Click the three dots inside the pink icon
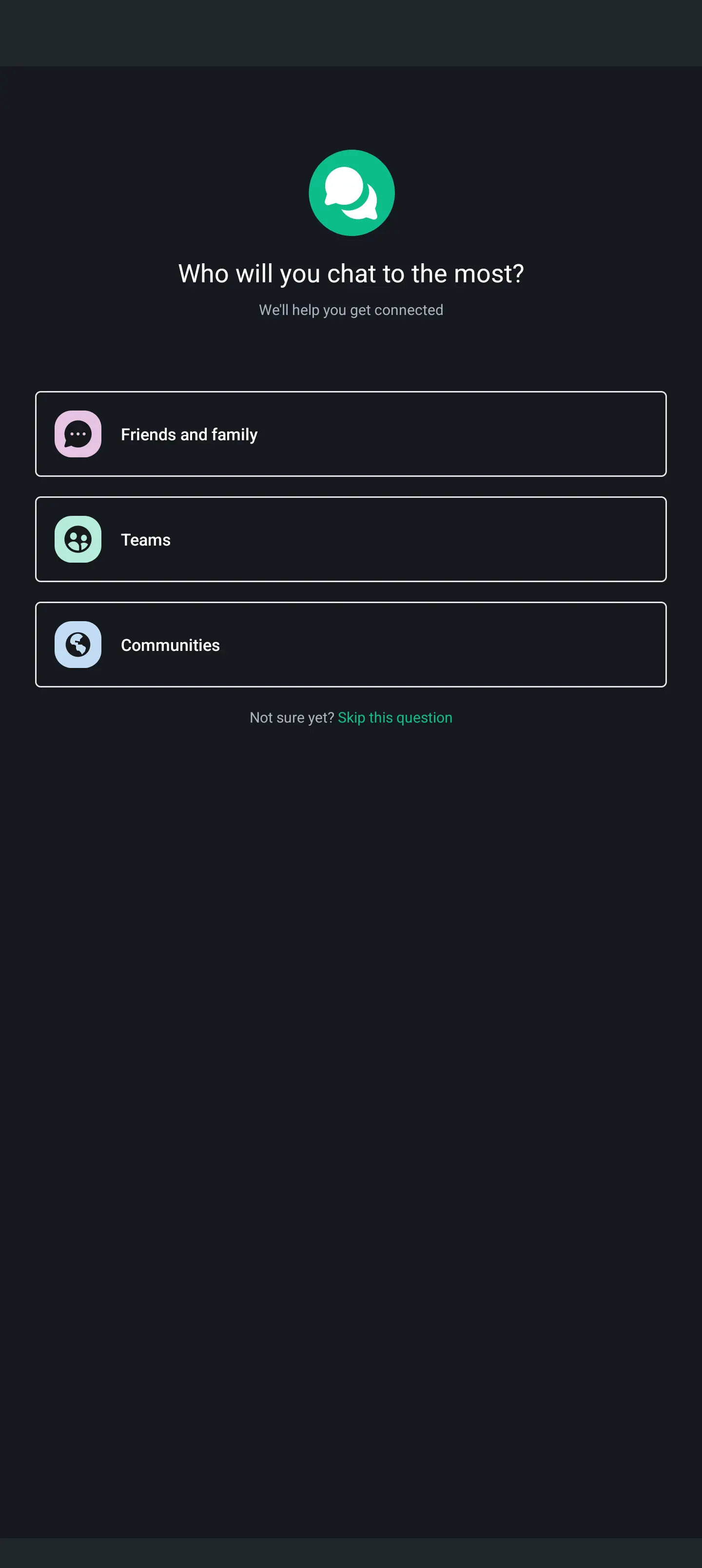This screenshot has height=1568, width=702. 78,434
